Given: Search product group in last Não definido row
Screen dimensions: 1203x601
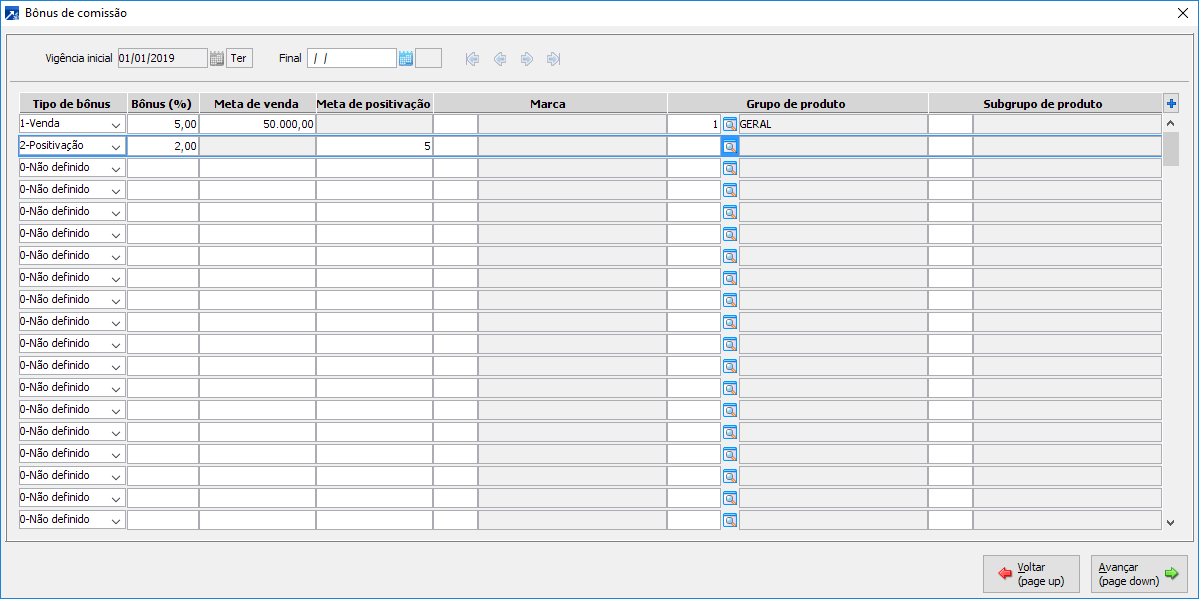Looking at the screenshot, I should pos(730,520).
